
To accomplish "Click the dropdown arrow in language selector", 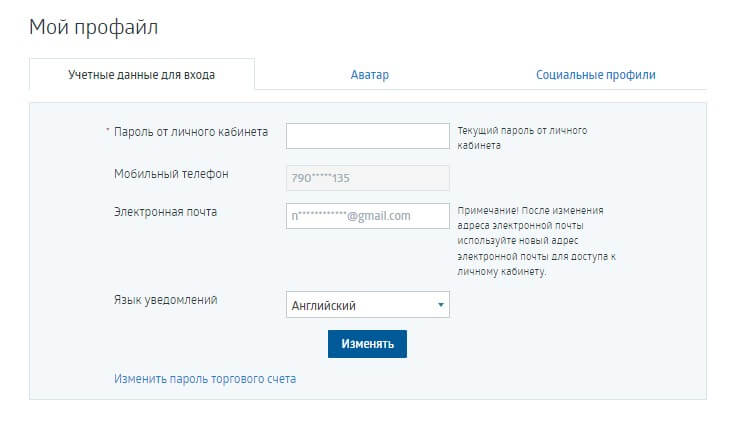I will (x=440, y=306).
